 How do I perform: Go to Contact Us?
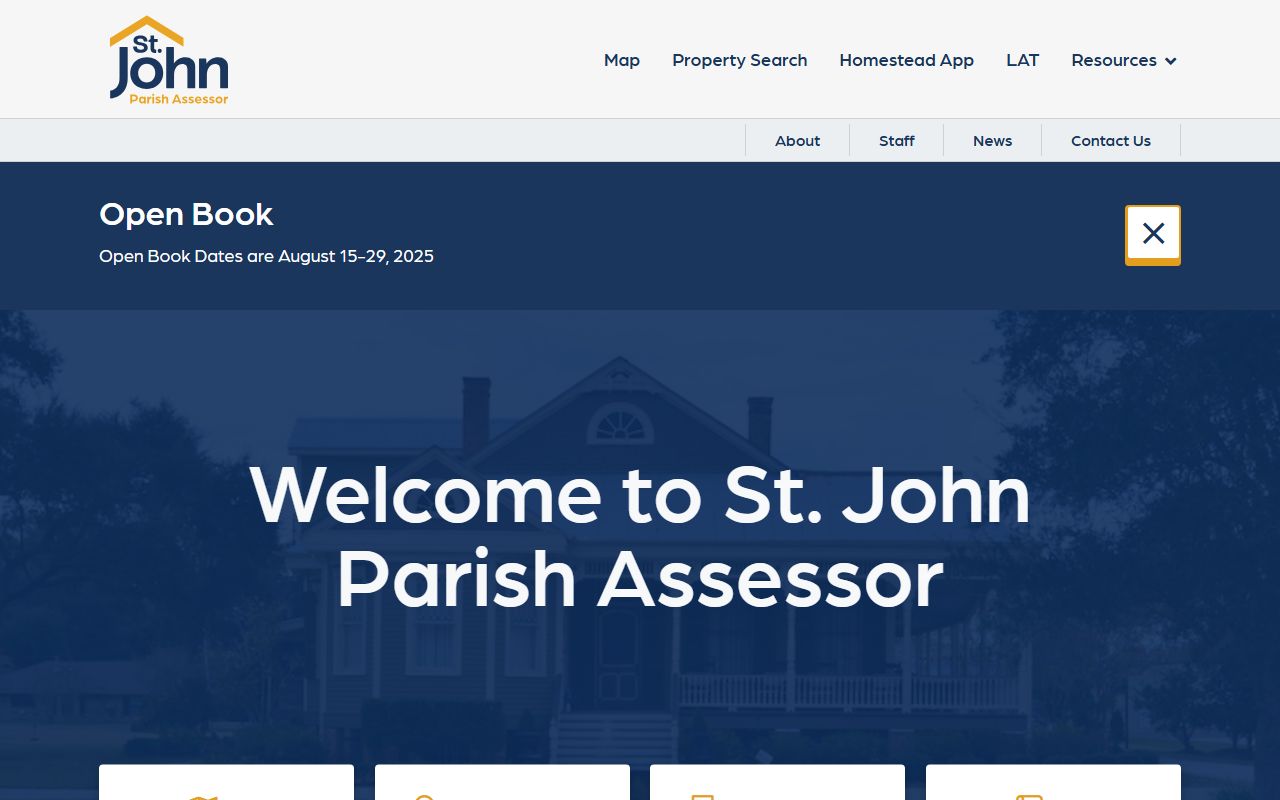(1111, 141)
